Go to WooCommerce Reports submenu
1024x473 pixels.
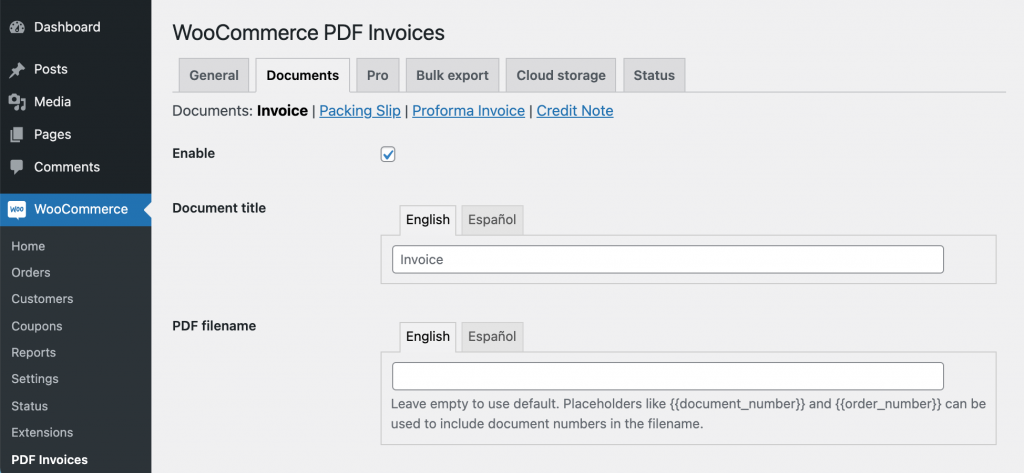pos(33,353)
